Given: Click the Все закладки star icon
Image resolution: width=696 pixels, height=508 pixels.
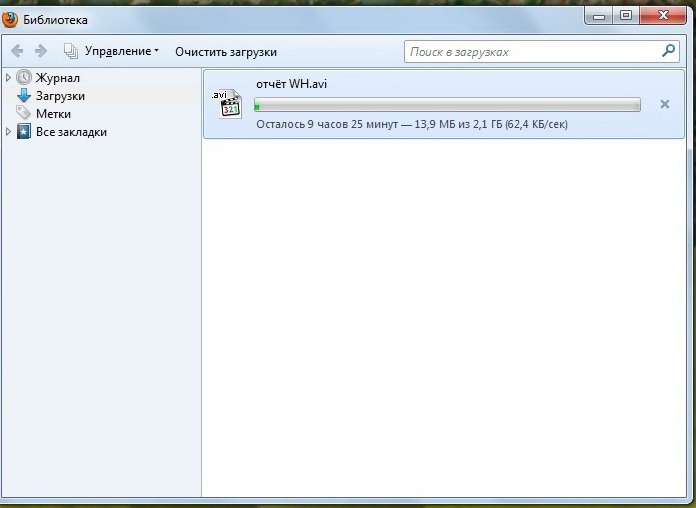Looking at the screenshot, I should pyautogui.click(x=24, y=131).
